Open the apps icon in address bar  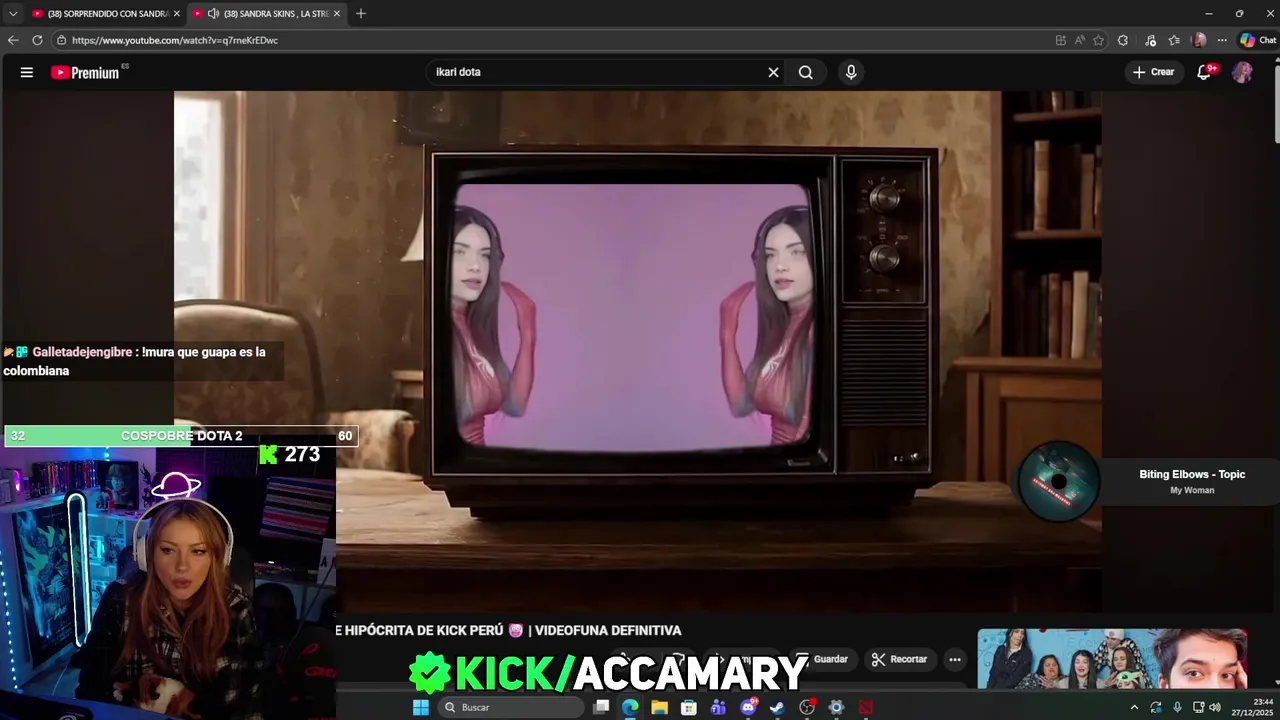pyautogui.click(x=1061, y=40)
